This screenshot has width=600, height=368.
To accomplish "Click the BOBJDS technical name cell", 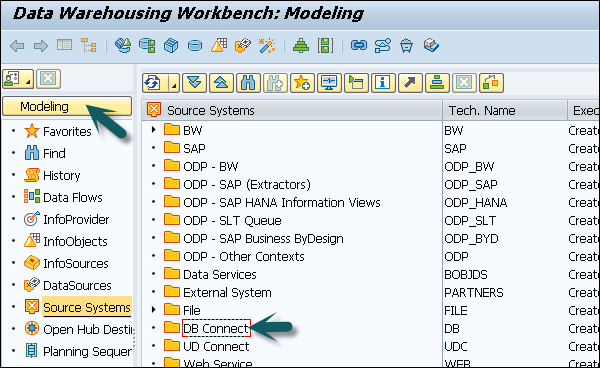I will pos(466,274).
